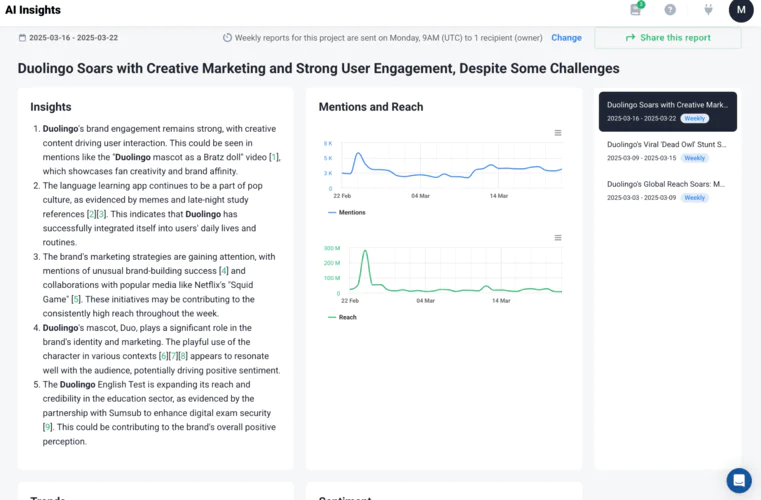
Task: Open citation reference [4] link
Action: point(223,271)
